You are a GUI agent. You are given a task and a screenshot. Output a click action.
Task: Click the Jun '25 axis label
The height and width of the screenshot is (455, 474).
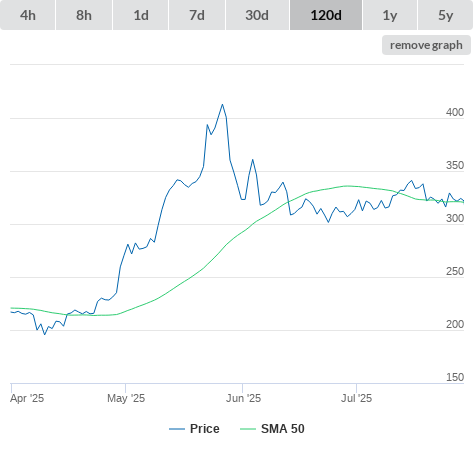pos(243,398)
